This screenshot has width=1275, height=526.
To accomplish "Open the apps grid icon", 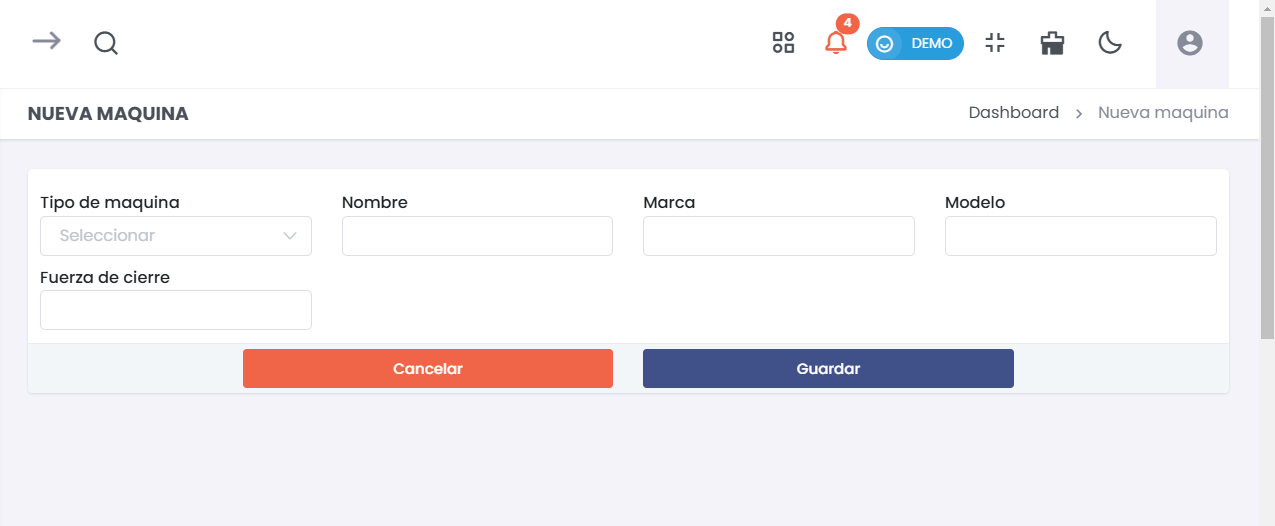I will 783,43.
